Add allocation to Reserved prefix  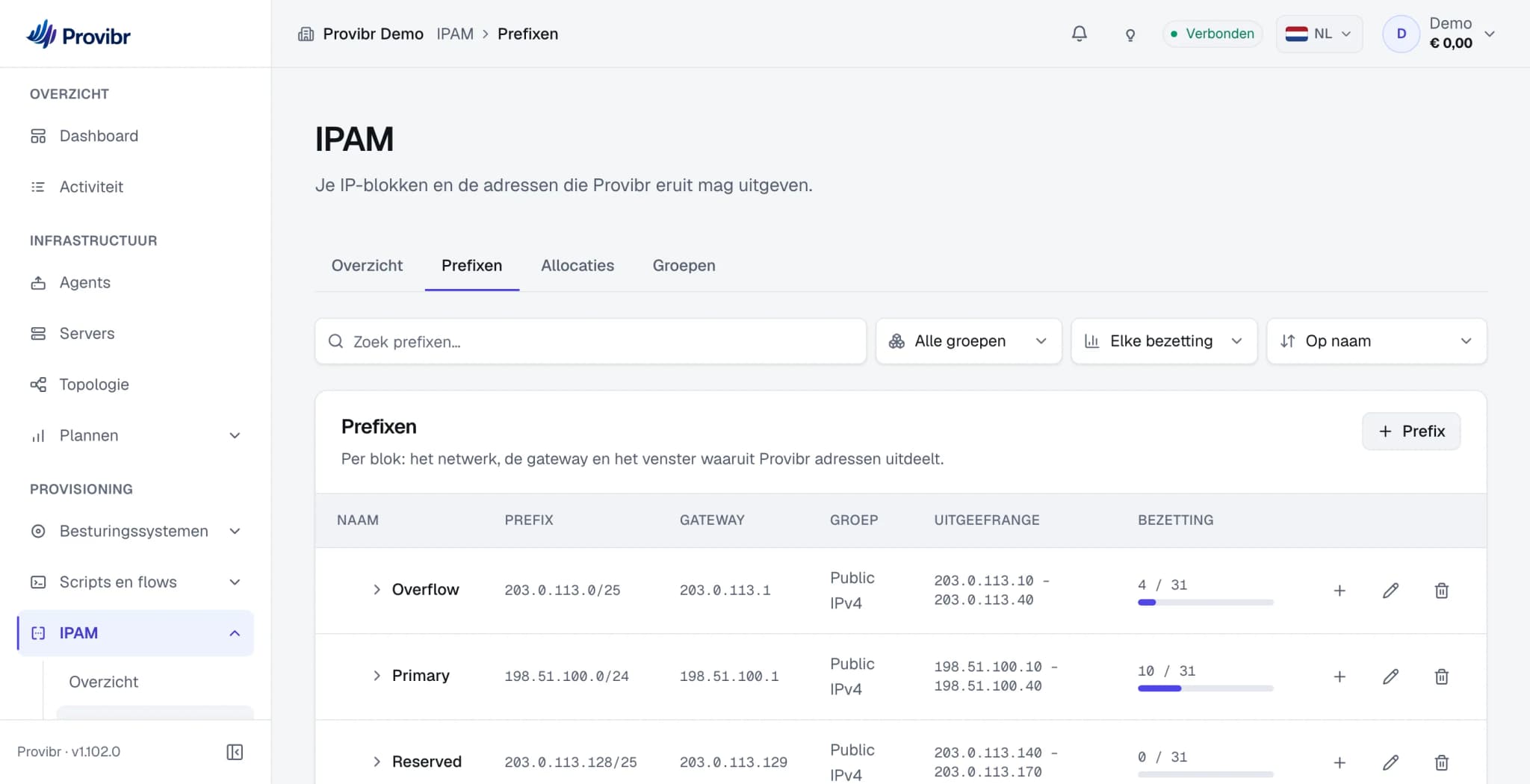(1339, 762)
